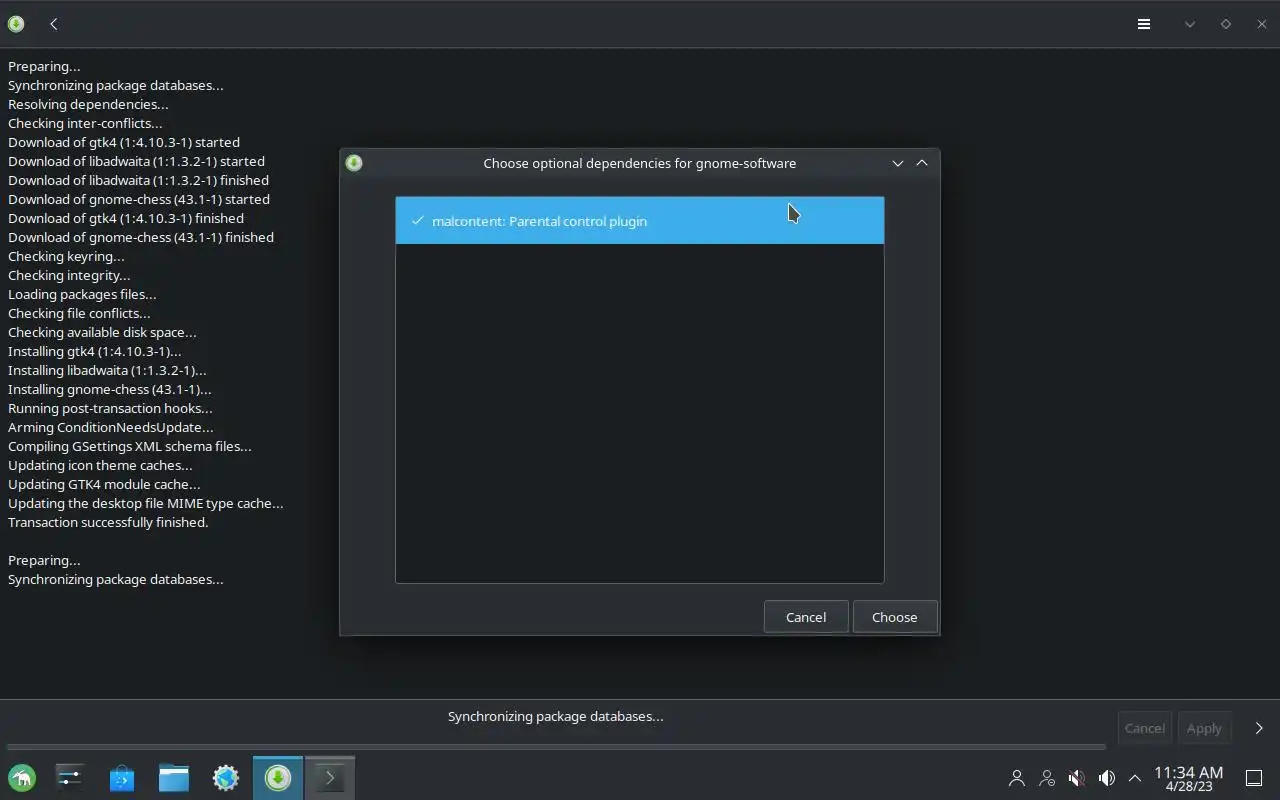Confirm with the Choose button
This screenshot has height=800, width=1280.
(894, 617)
